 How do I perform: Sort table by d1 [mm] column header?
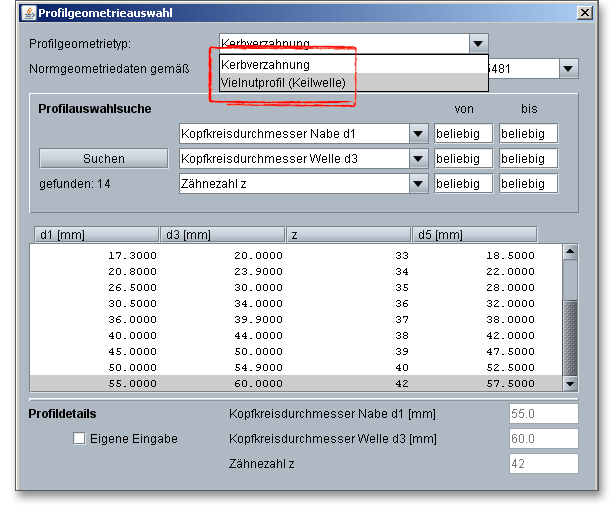click(x=95, y=235)
